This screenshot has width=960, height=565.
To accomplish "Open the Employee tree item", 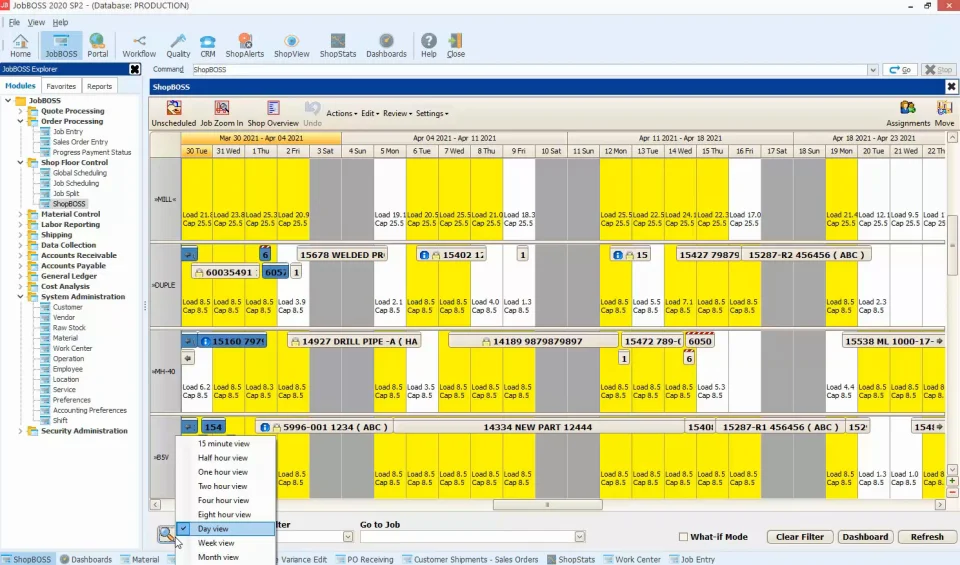I will point(67,369).
